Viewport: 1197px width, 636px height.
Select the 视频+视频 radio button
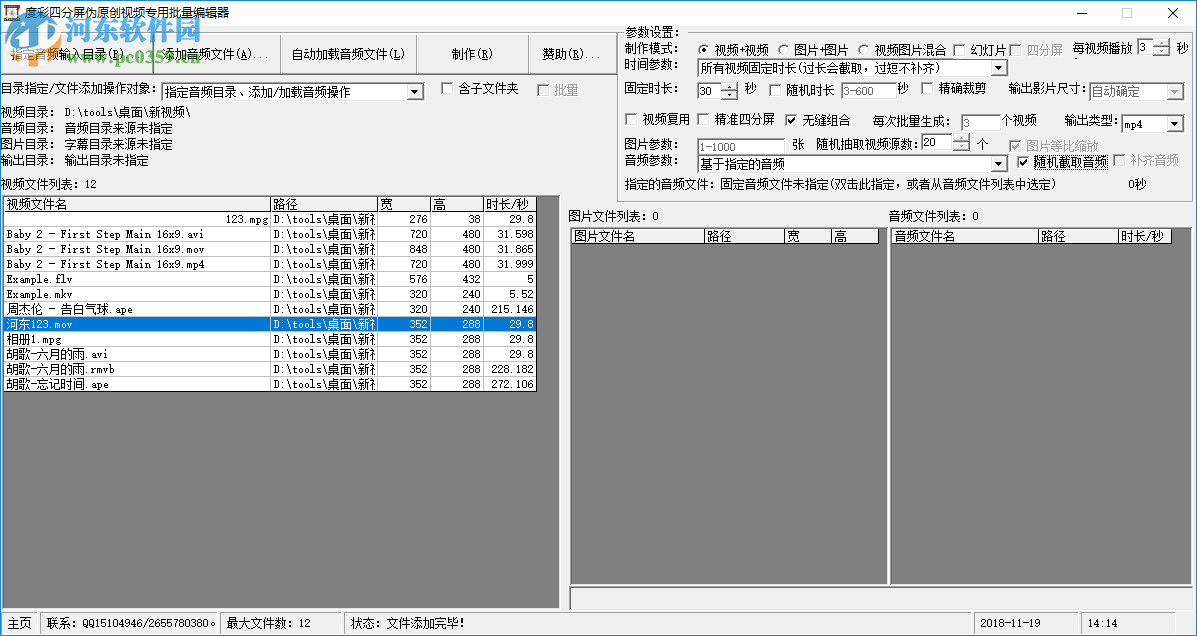tap(703, 50)
